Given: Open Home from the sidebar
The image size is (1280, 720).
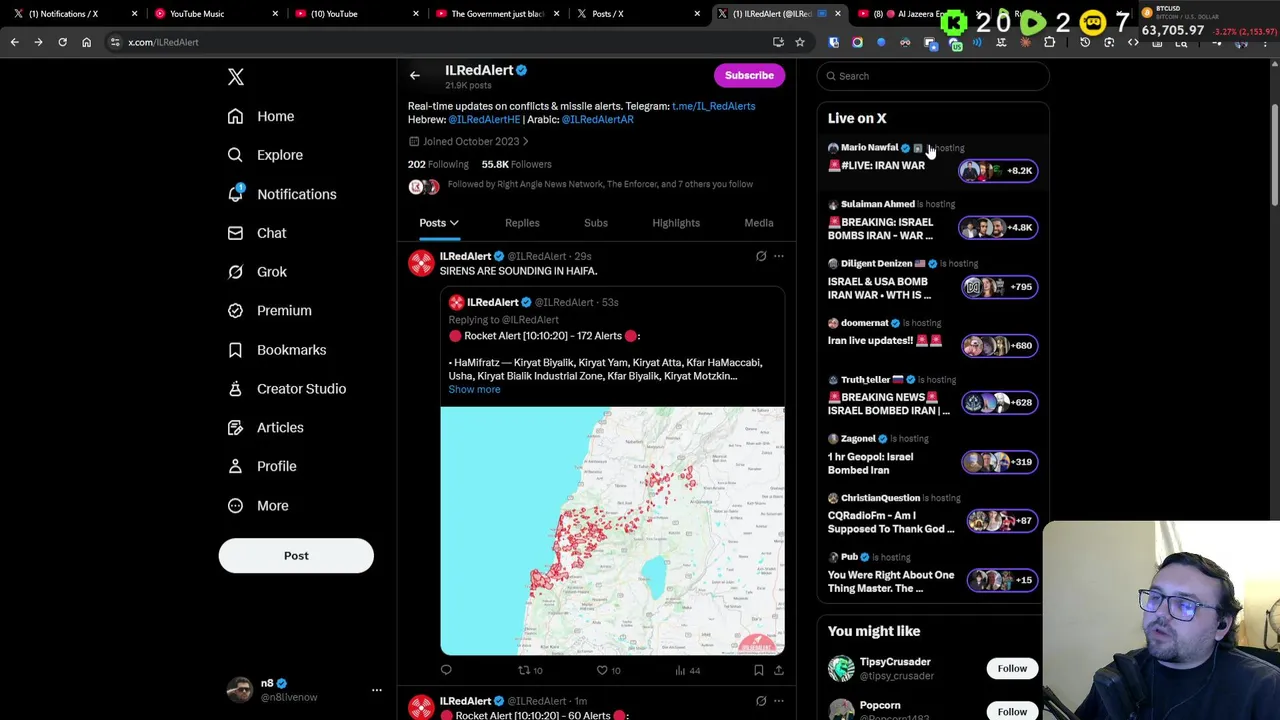Looking at the screenshot, I should click(x=261, y=116).
